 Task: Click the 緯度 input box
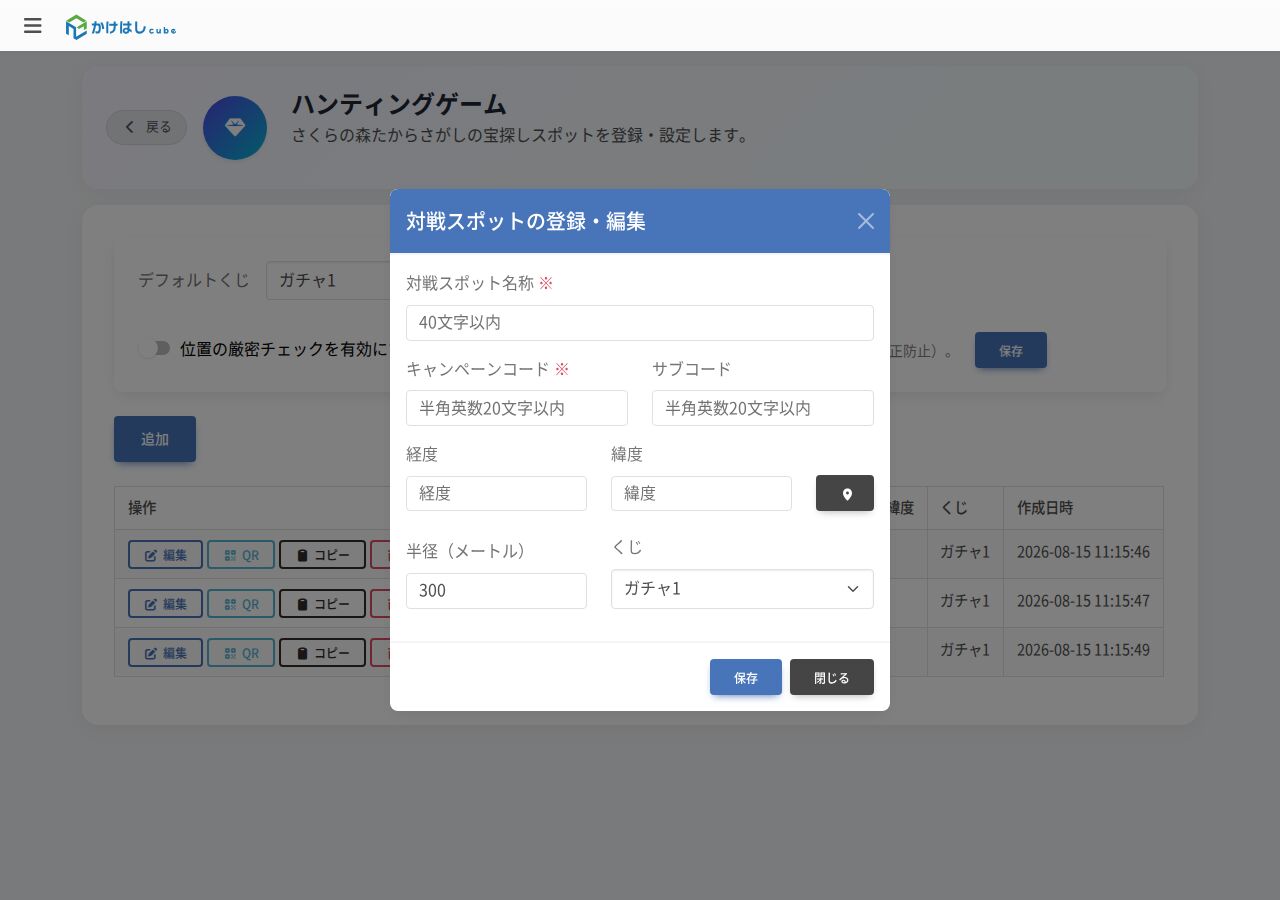pos(701,493)
